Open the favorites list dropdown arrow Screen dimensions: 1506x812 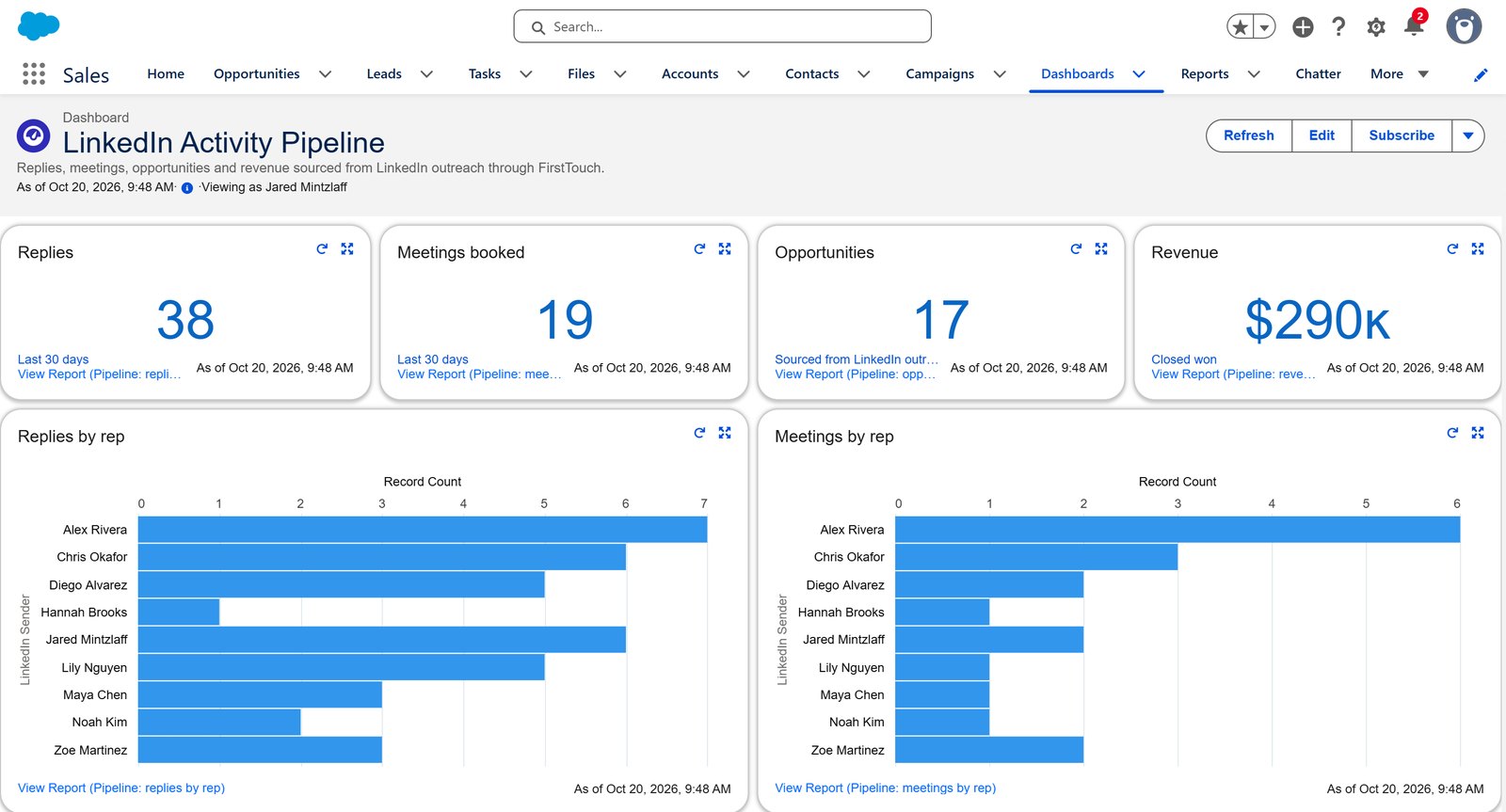pos(1265,27)
